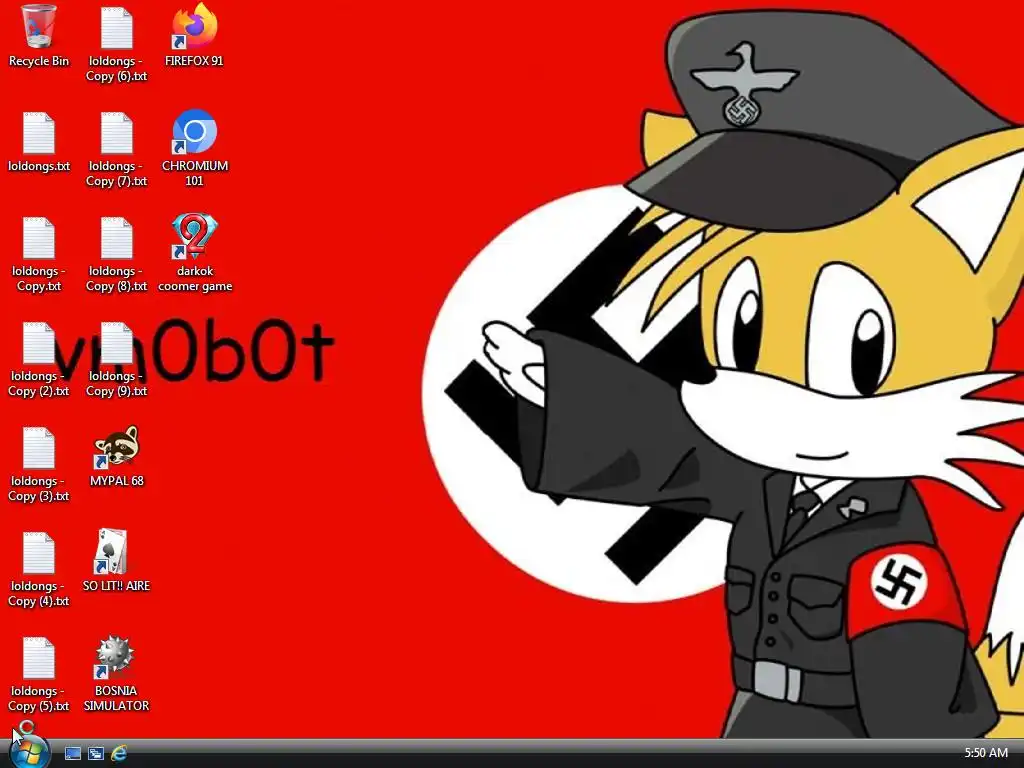Select the Recycle Bin desktop icon
1024x768 pixels.
click(x=39, y=36)
